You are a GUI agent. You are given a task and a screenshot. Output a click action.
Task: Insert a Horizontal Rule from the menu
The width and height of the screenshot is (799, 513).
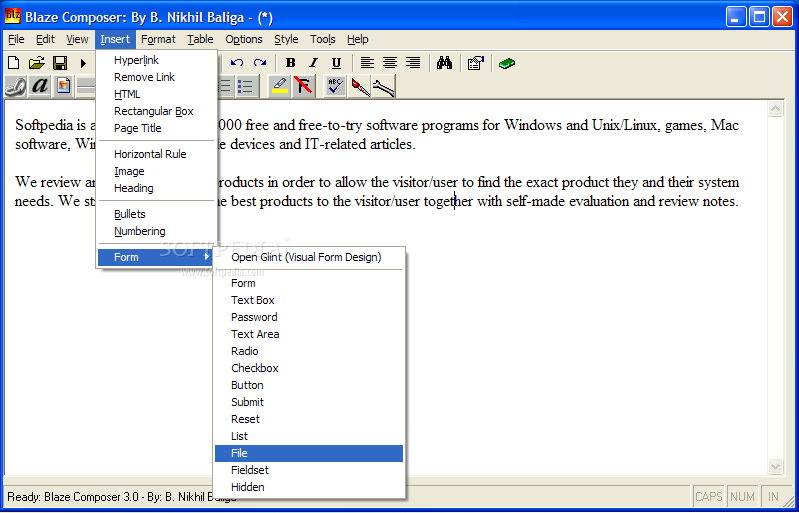pos(157,154)
